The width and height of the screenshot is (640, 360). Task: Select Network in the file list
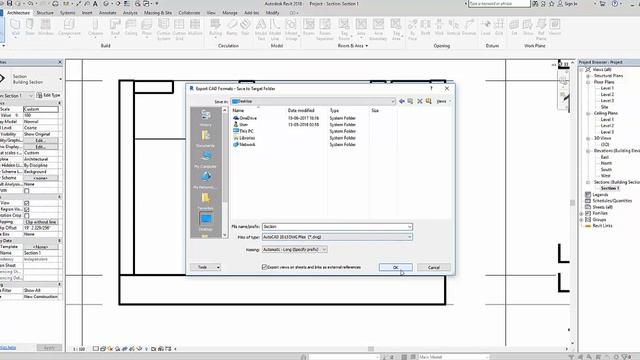pyautogui.click(x=244, y=144)
